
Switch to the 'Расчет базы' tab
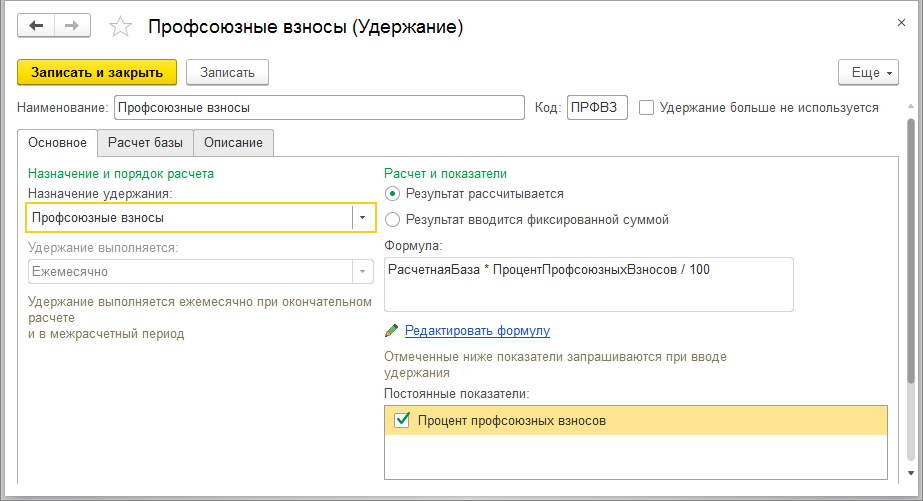coord(144,143)
